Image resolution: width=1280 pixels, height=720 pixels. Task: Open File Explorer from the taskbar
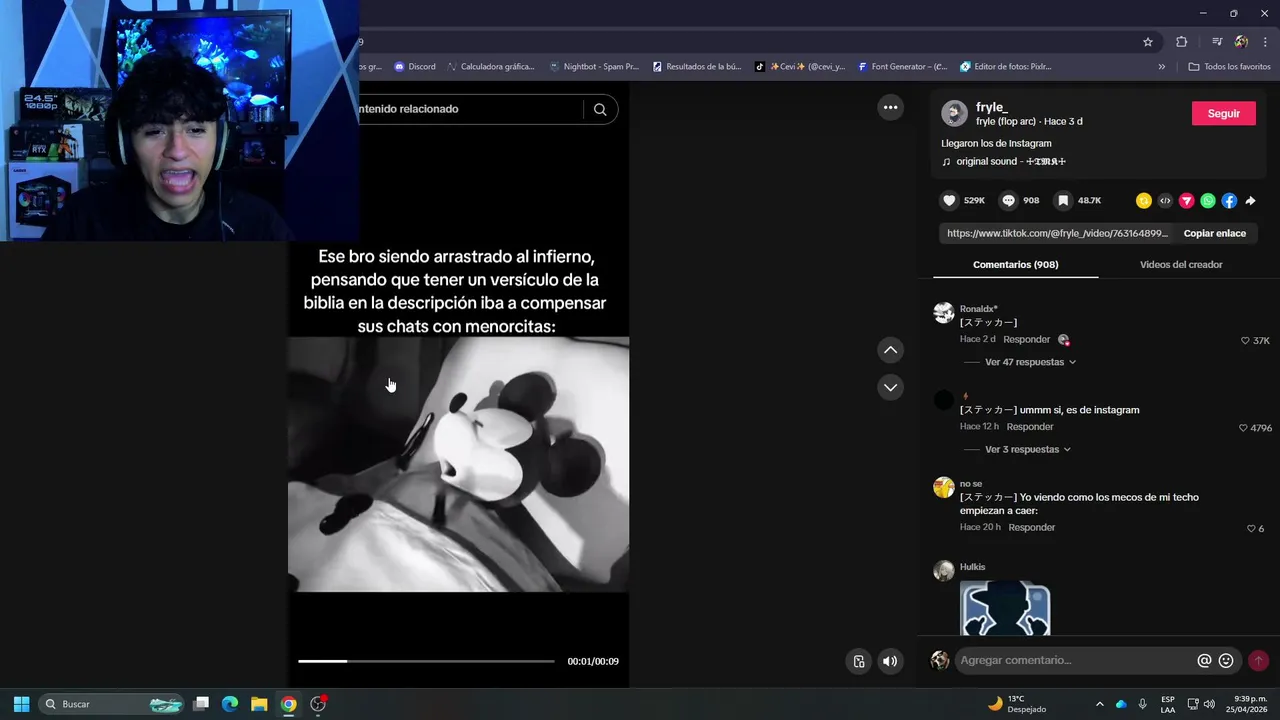pos(259,704)
